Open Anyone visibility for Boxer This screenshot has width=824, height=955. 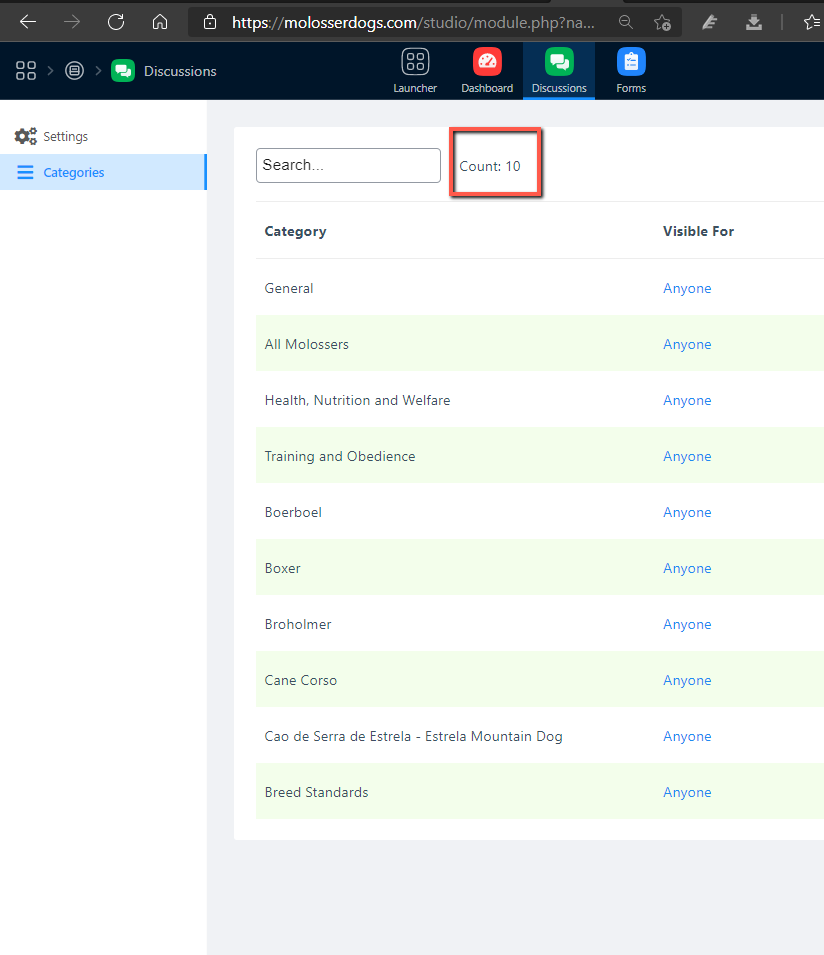[x=687, y=568]
